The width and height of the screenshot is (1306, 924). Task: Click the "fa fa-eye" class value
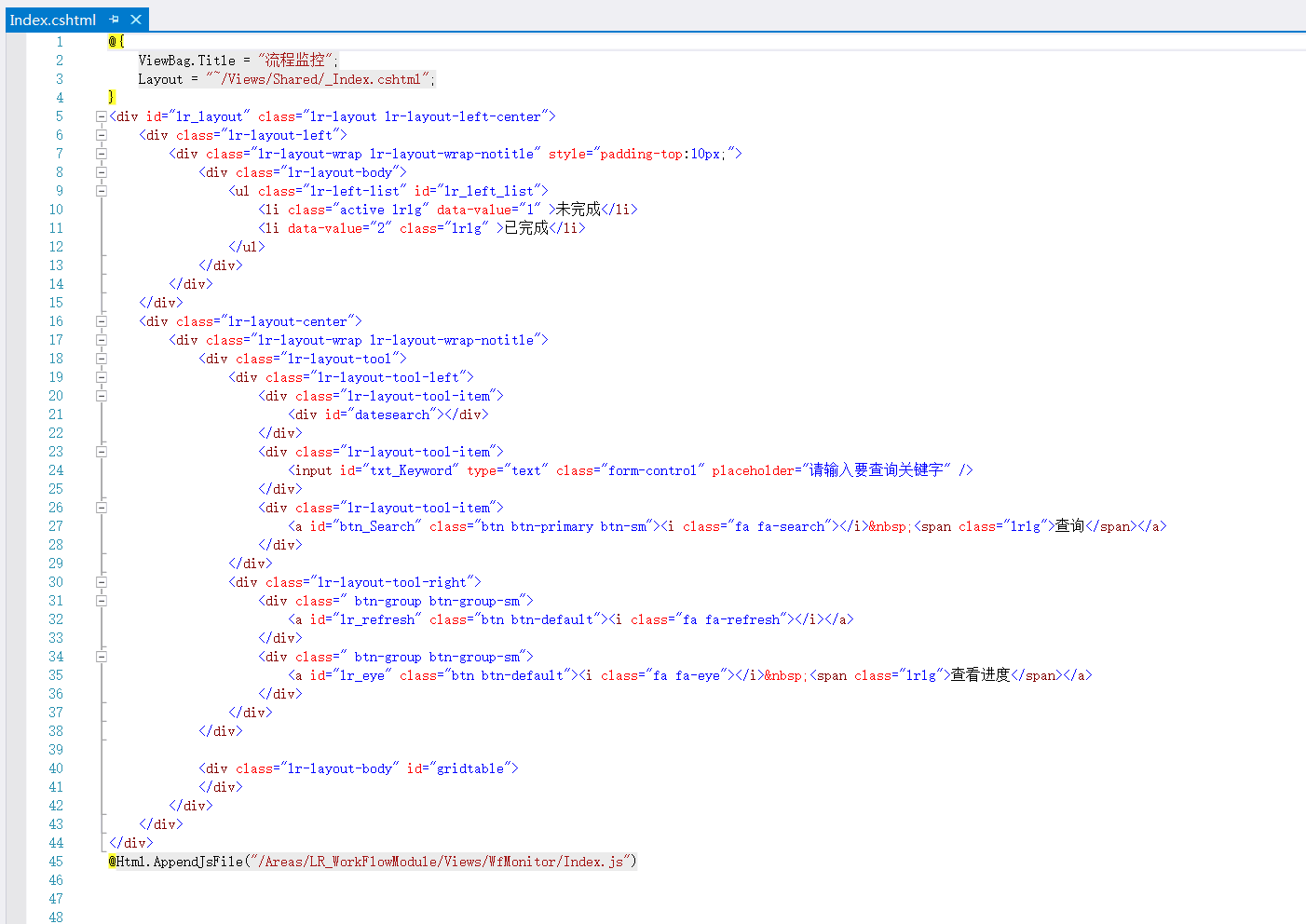coord(686,675)
